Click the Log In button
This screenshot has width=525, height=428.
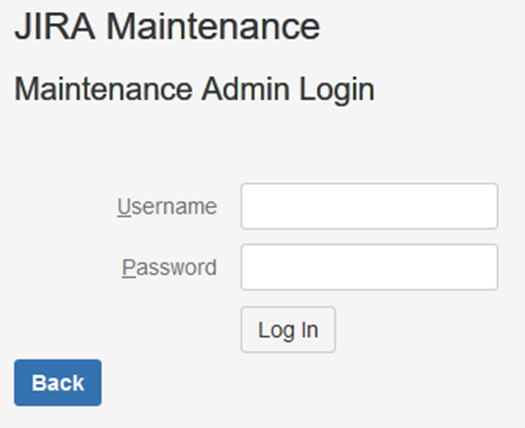pos(288,330)
